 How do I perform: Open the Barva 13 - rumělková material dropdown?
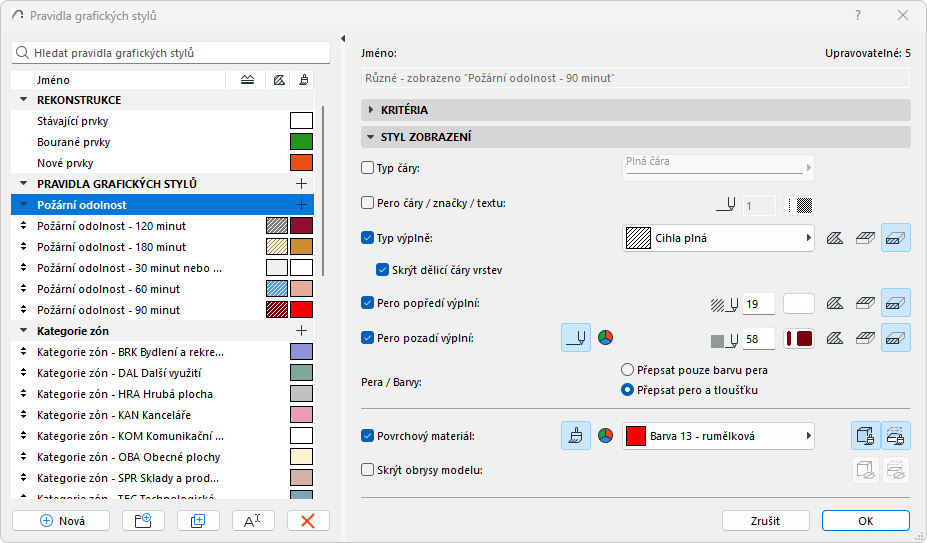pos(717,436)
